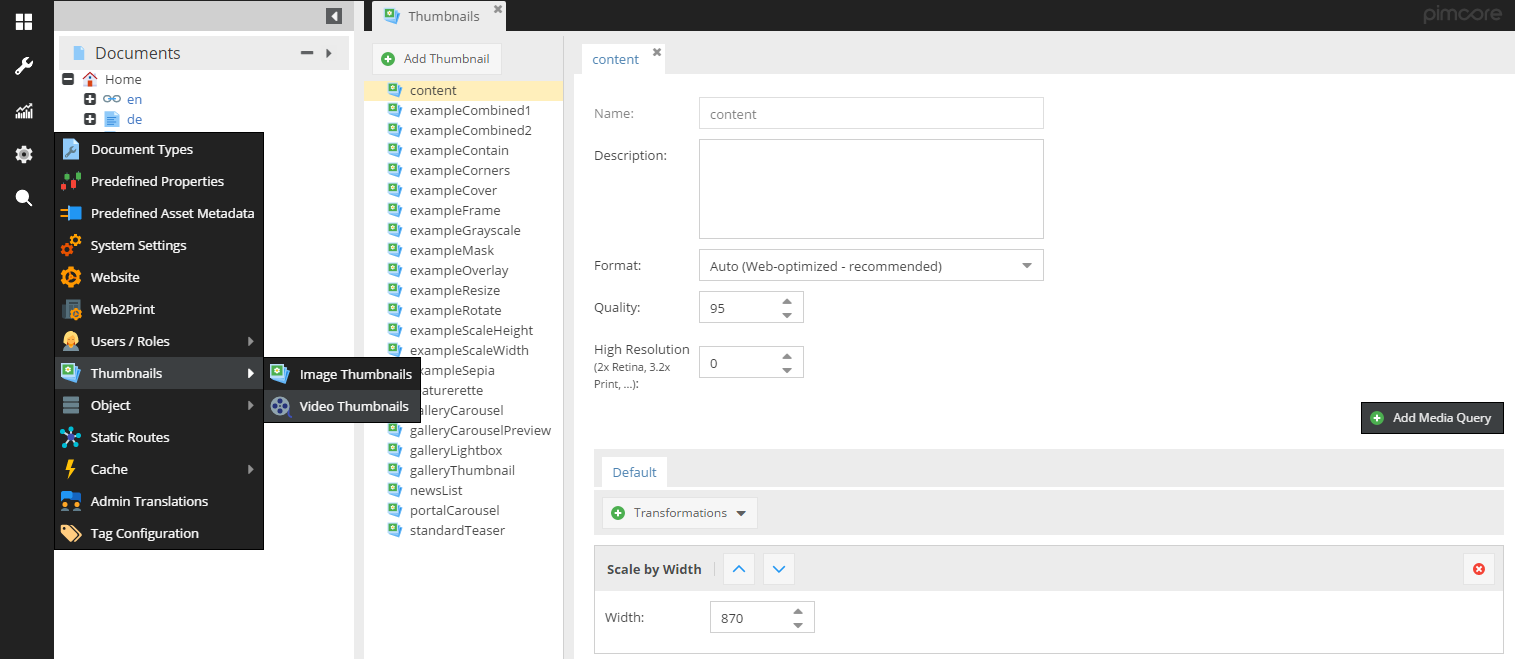Click the Add Thumbnail button
The width and height of the screenshot is (1515, 659).
[436, 59]
